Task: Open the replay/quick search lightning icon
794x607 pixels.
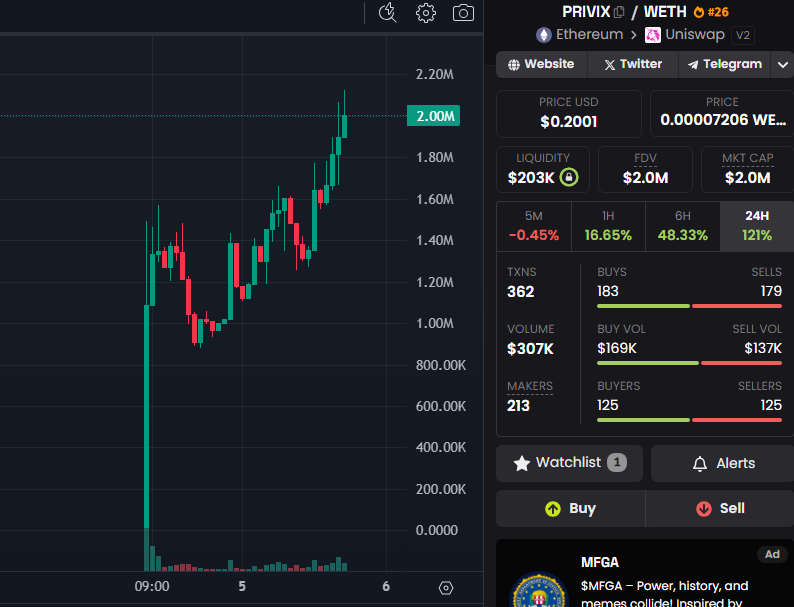Action: [x=388, y=13]
